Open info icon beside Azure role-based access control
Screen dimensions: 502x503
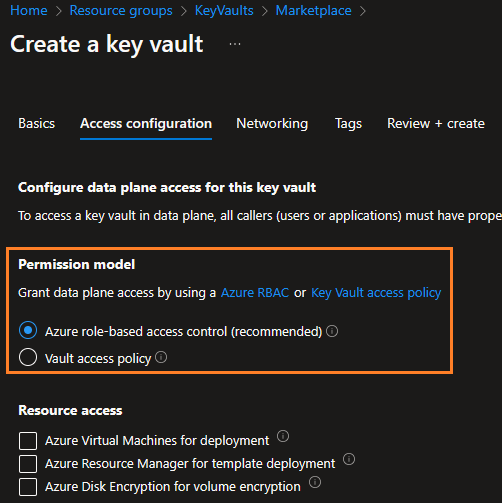tap(332, 331)
